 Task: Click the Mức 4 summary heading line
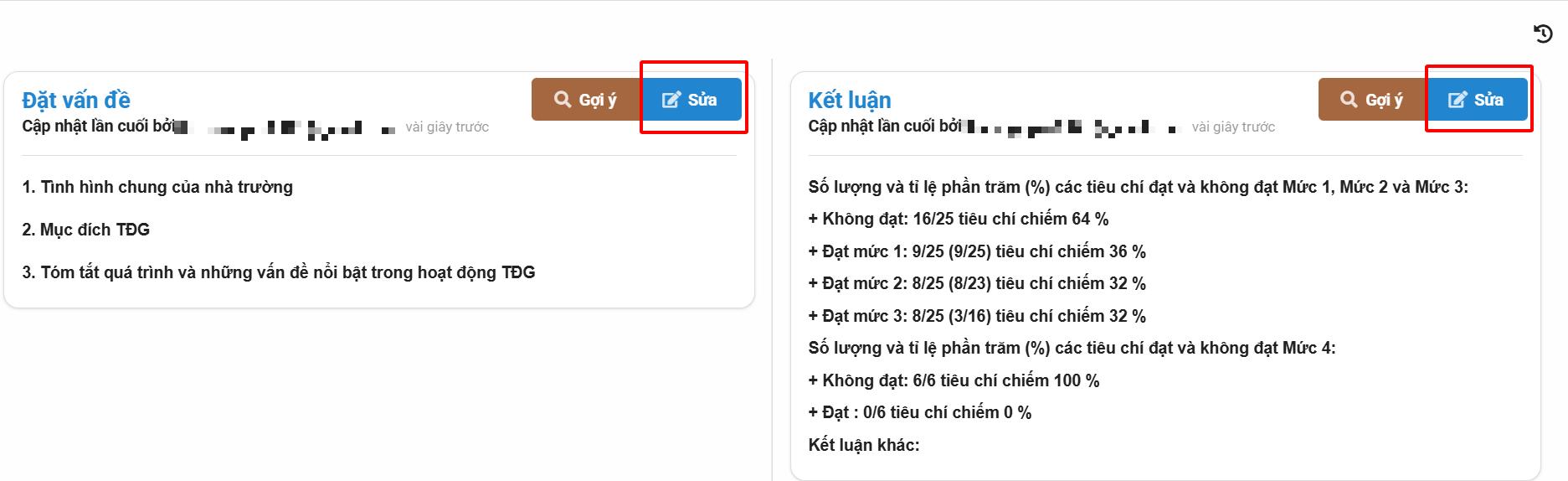[1072, 348]
